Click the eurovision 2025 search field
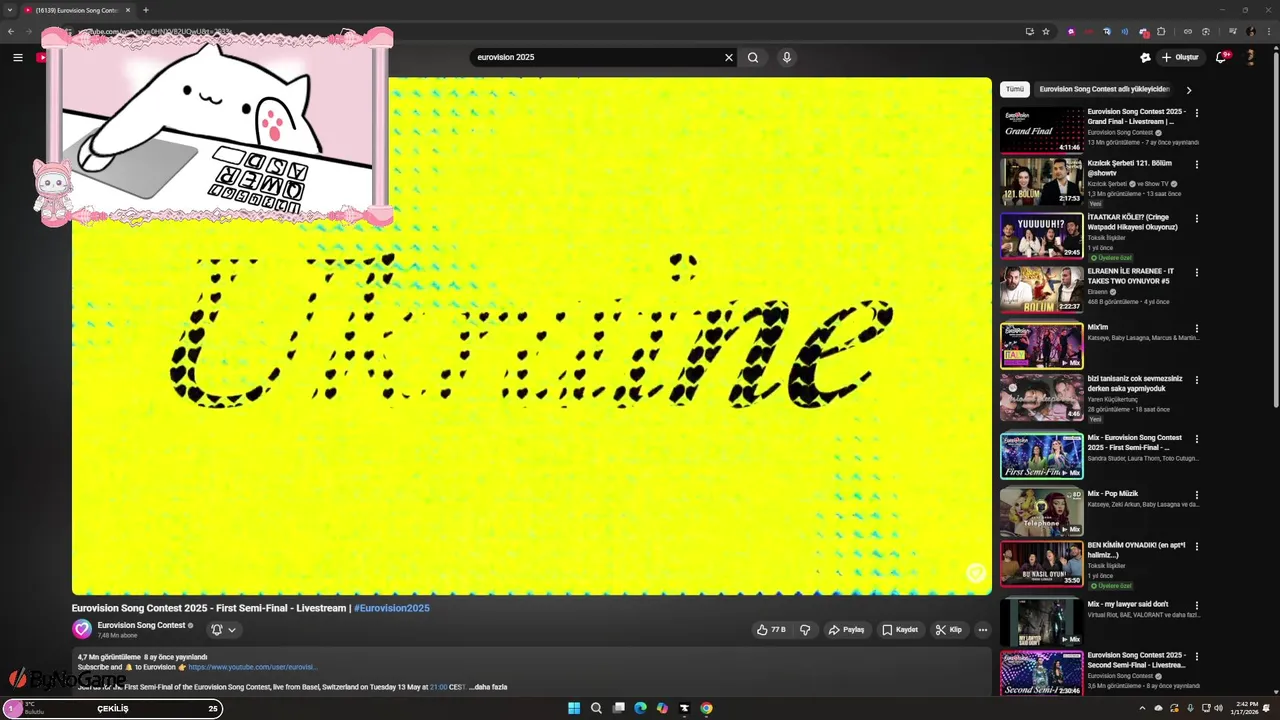The image size is (1280, 720). click(x=597, y=57)
